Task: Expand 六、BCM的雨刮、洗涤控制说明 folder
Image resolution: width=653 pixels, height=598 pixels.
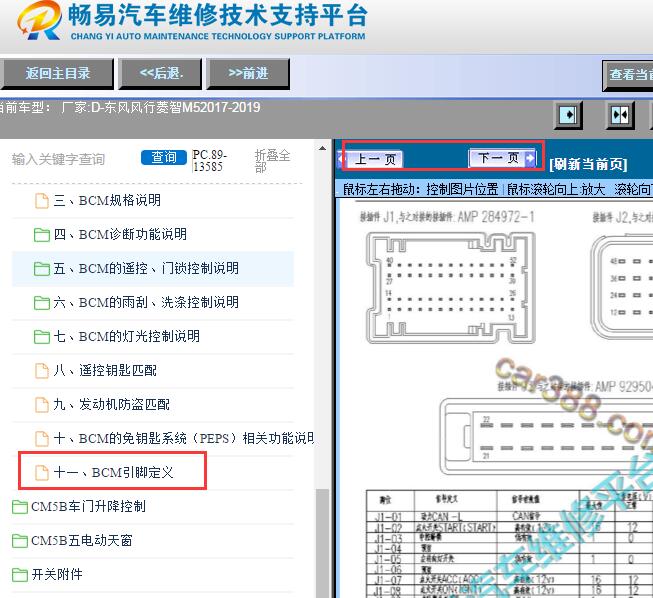Action: (146, 302)
